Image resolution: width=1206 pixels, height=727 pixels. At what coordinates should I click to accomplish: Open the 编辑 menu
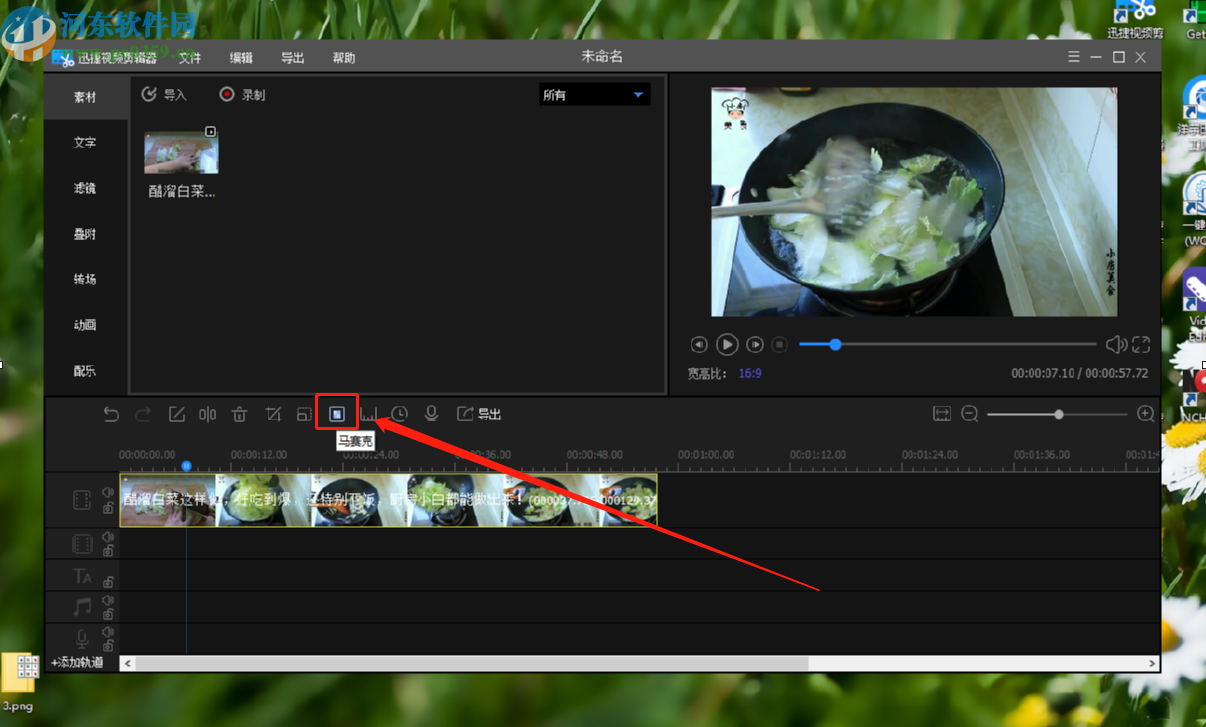click(x=241, y=58)
